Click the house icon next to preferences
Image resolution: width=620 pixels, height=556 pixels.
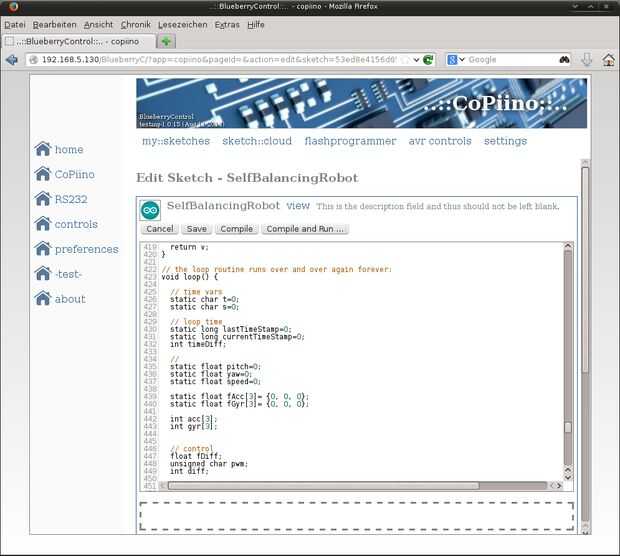click(x=43, y=249)
